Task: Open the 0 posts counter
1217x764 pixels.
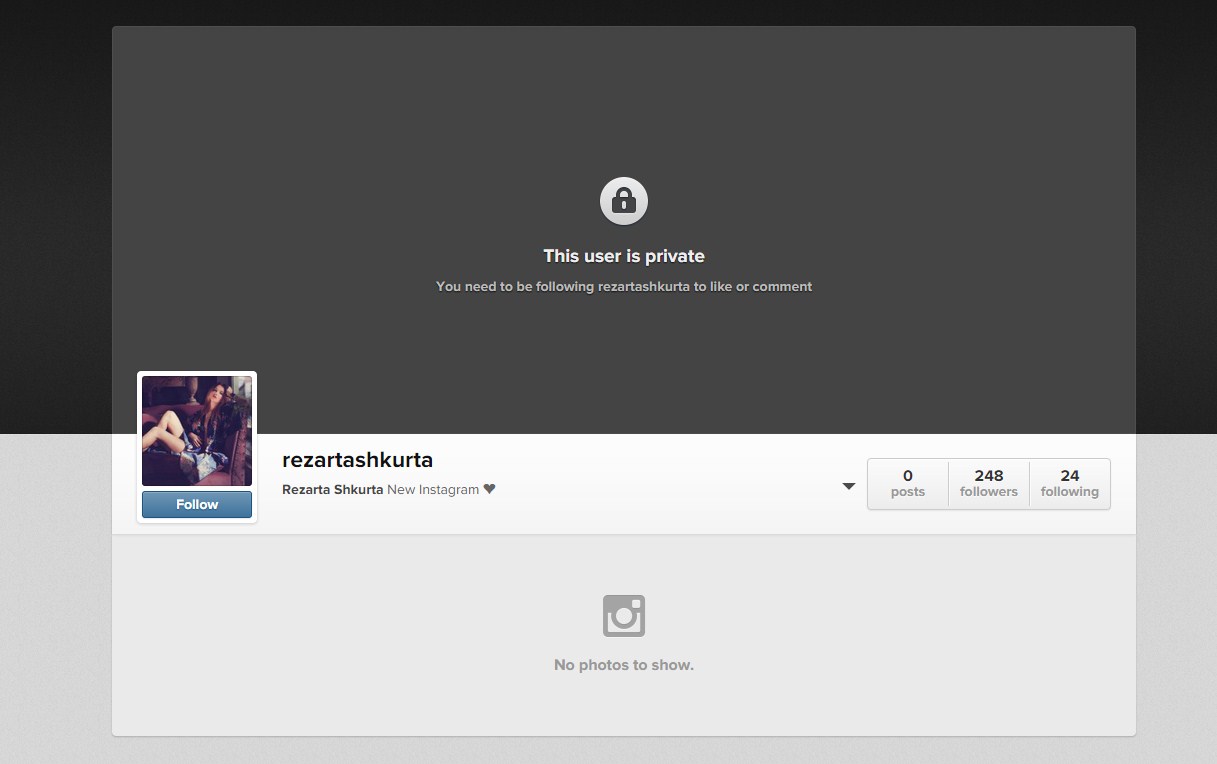Action: pos(907,484)
